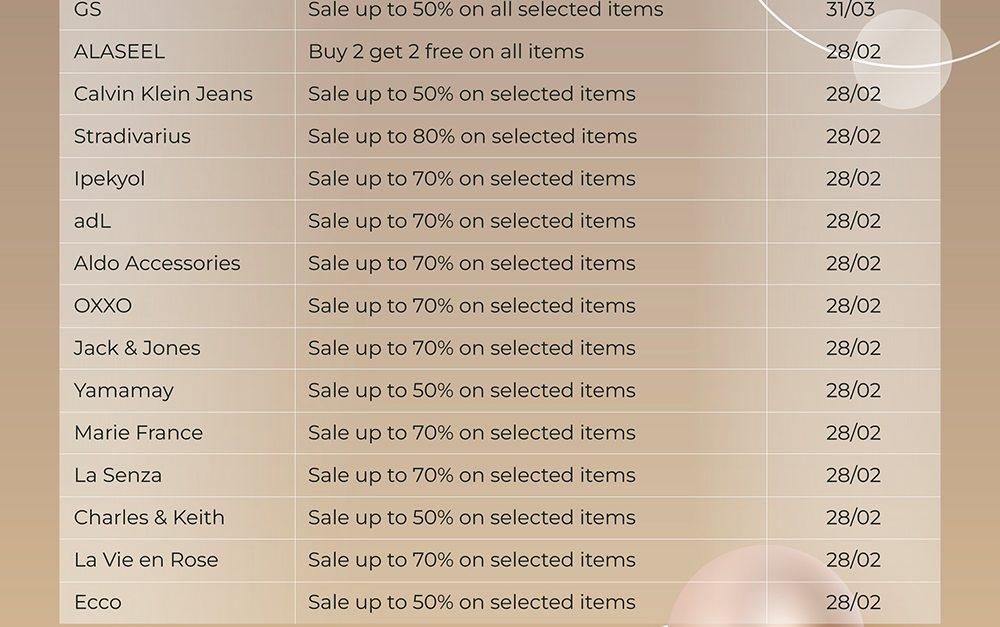Select the Calvin Klein Jeans row label
This screenshot has height=627, width=1000.
pos(163,94)
